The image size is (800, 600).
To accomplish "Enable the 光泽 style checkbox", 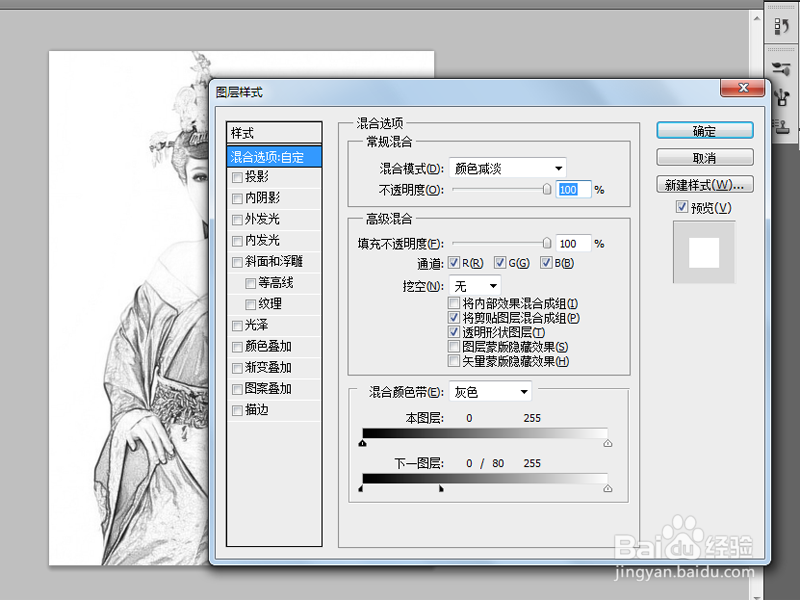I will click(x=237, y=326).
